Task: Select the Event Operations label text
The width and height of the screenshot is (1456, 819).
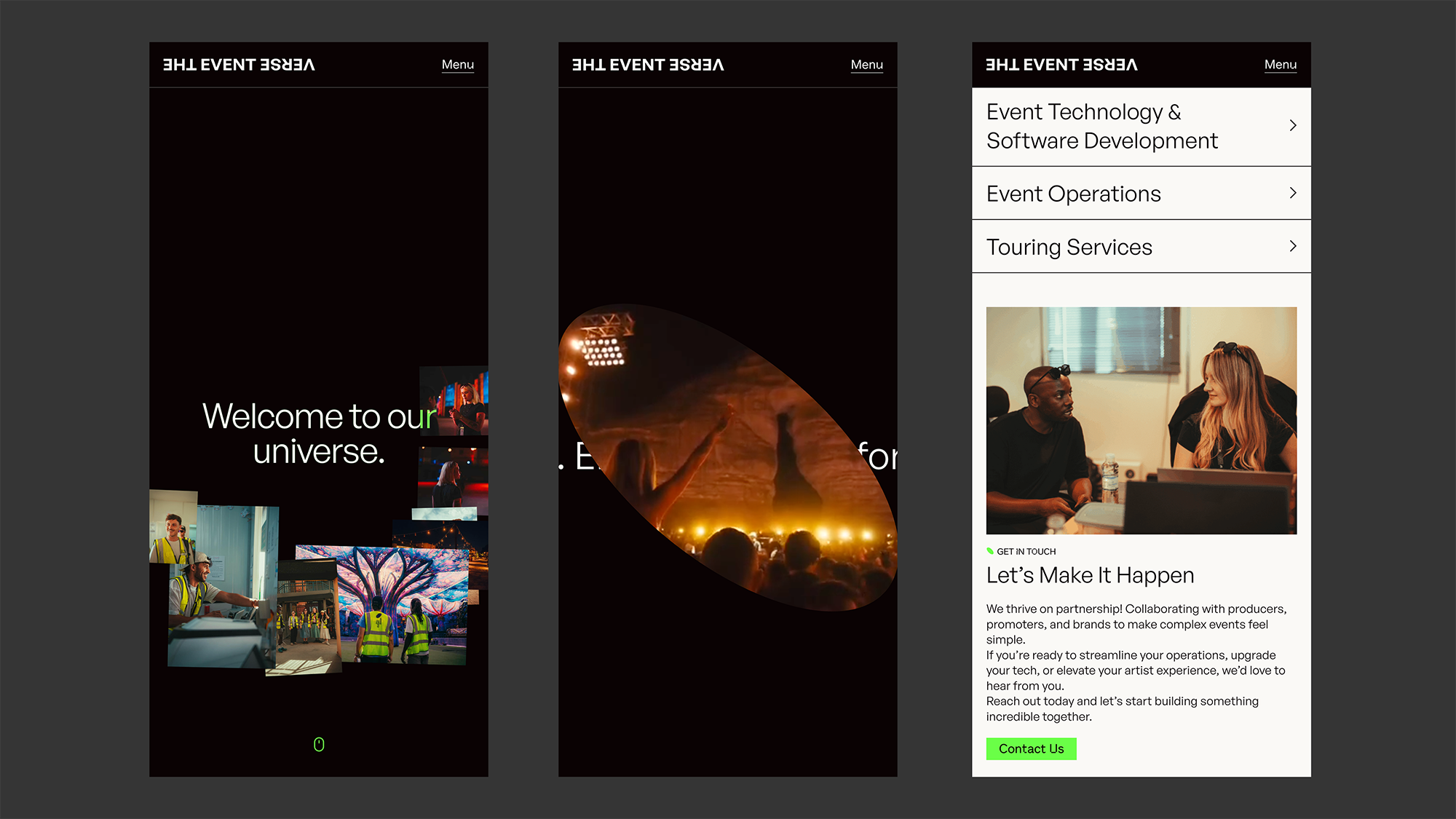Action: [1073, 194]
